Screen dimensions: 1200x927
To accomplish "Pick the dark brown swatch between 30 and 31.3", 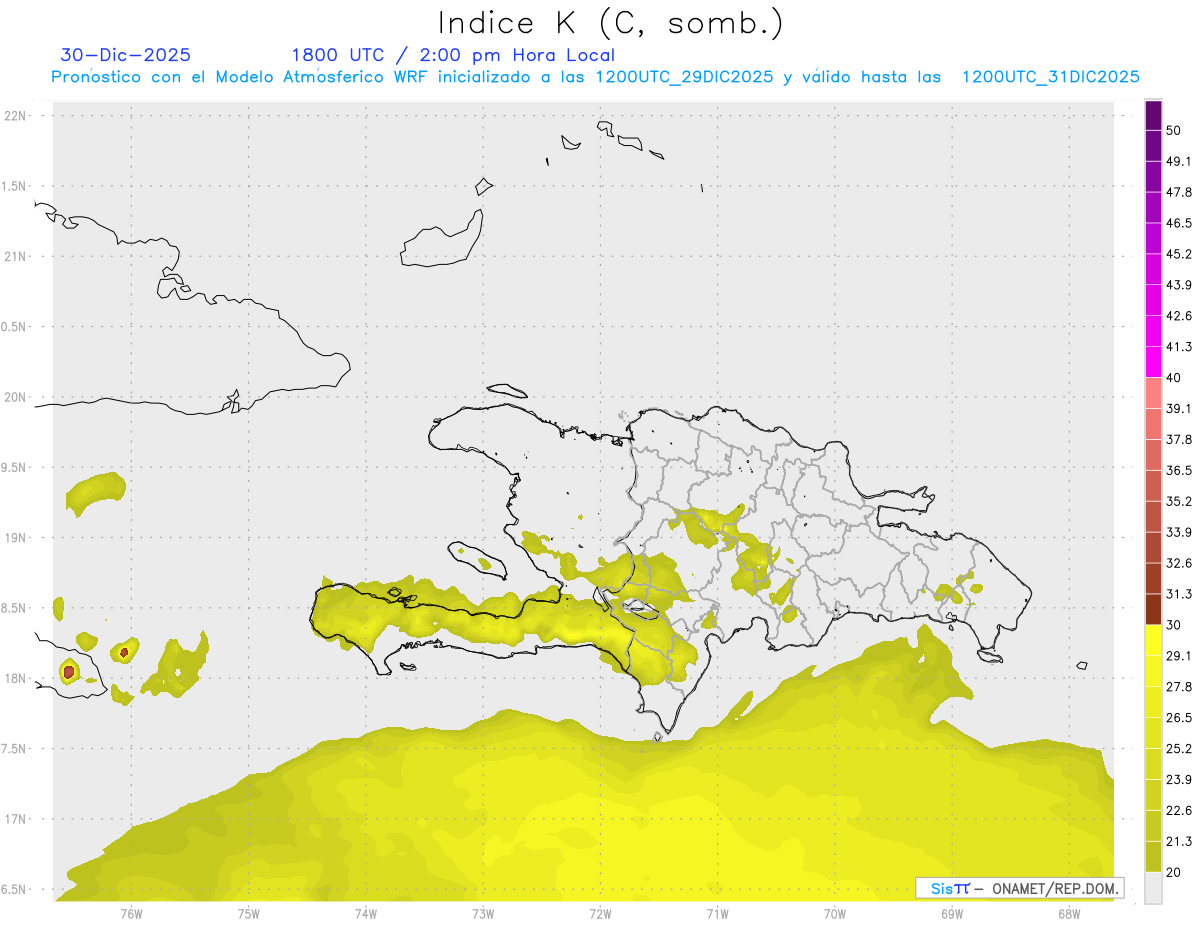I will (x=1153, y=609).
